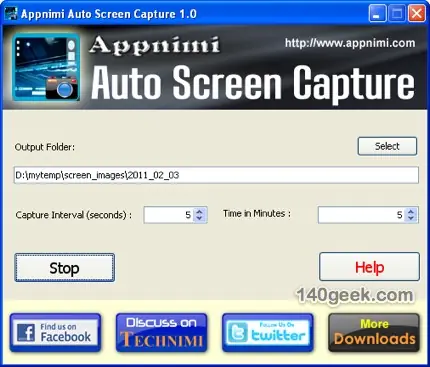Screen dimensions: 430x367
Task: Stop the screen capture
Action: point(65,268)
